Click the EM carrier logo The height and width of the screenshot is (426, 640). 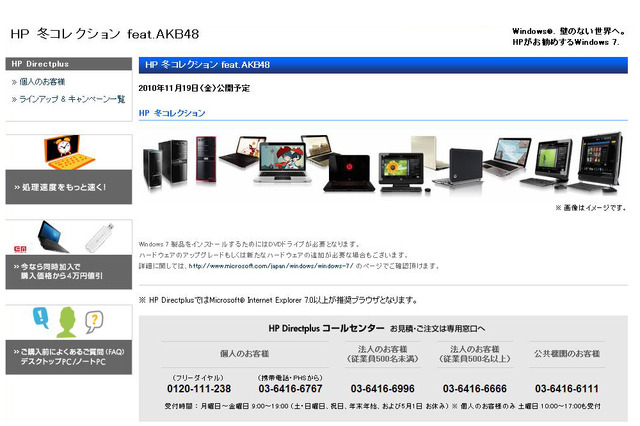click(20, 249)
